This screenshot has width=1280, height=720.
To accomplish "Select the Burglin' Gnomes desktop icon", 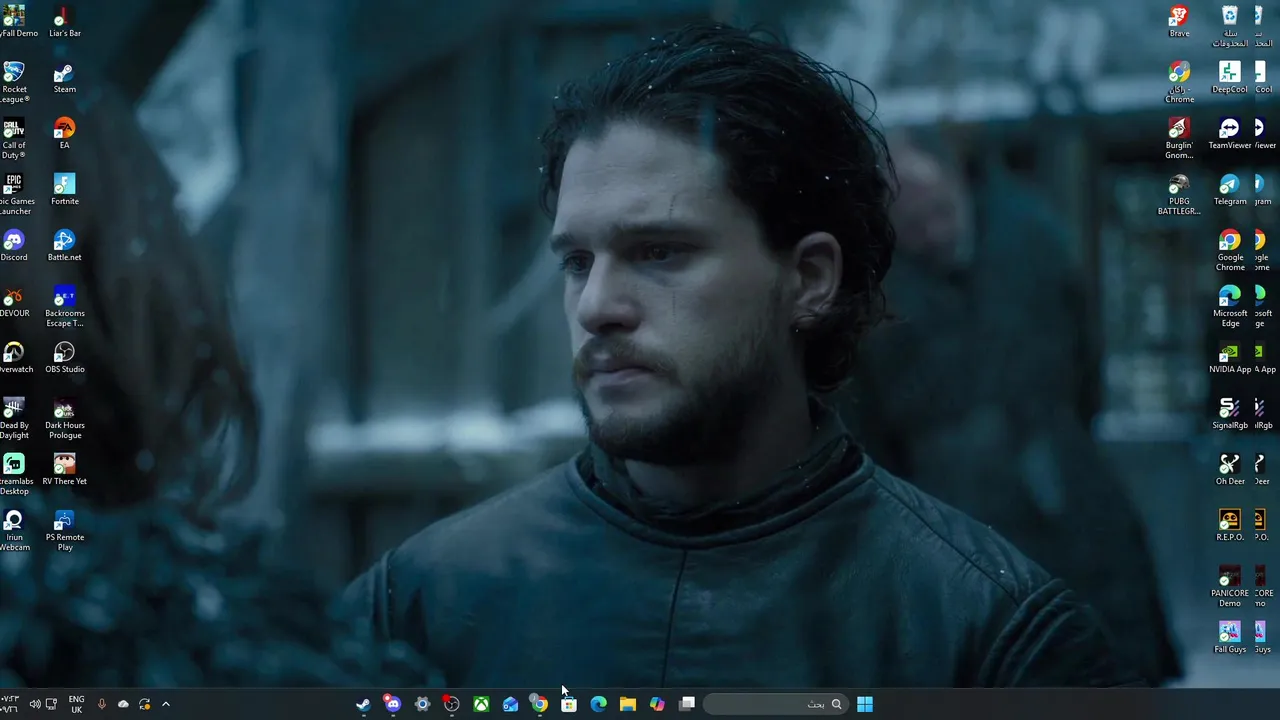I will point(1179,139).
